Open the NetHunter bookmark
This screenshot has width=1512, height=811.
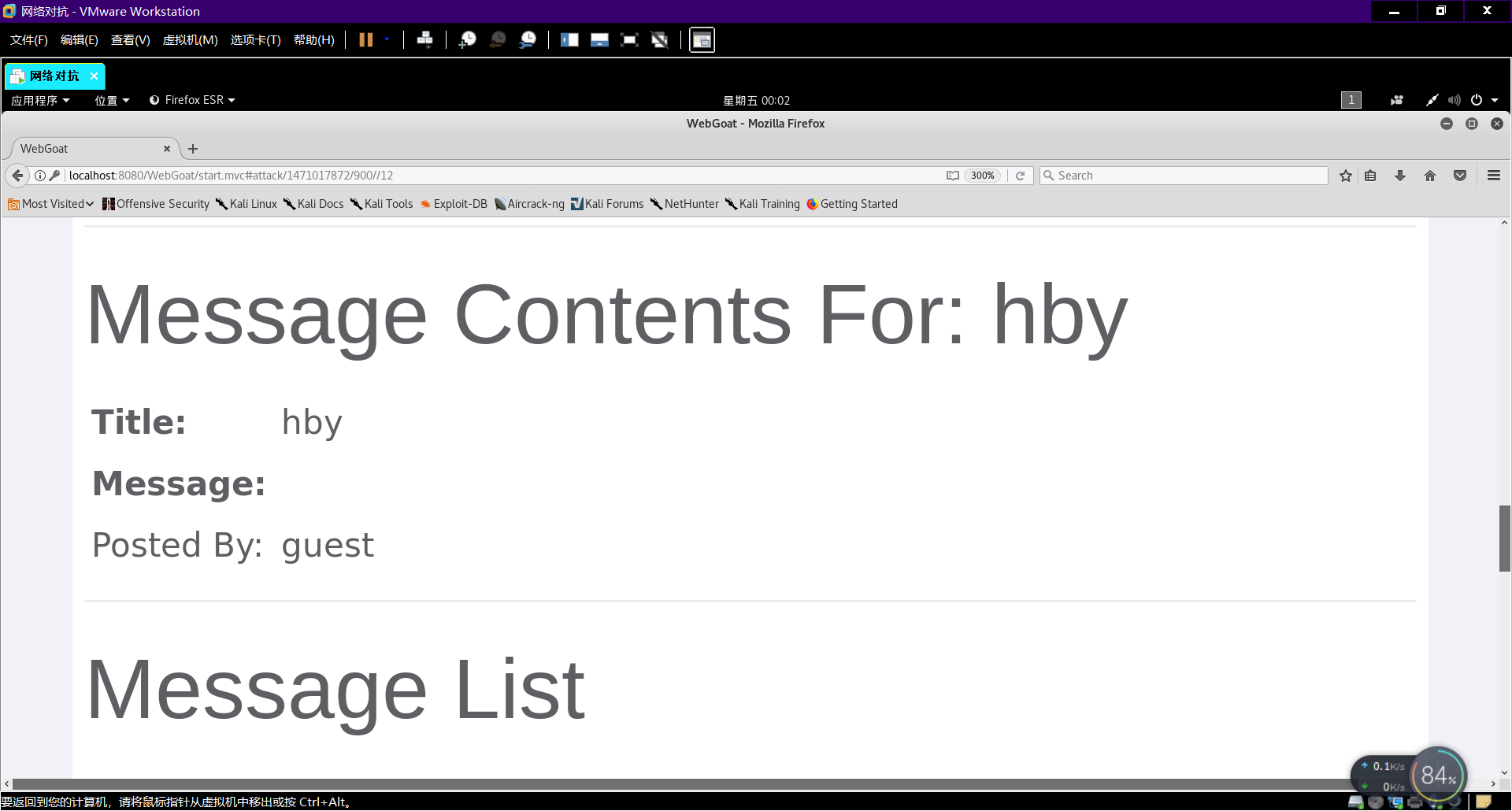coord(684,204)
